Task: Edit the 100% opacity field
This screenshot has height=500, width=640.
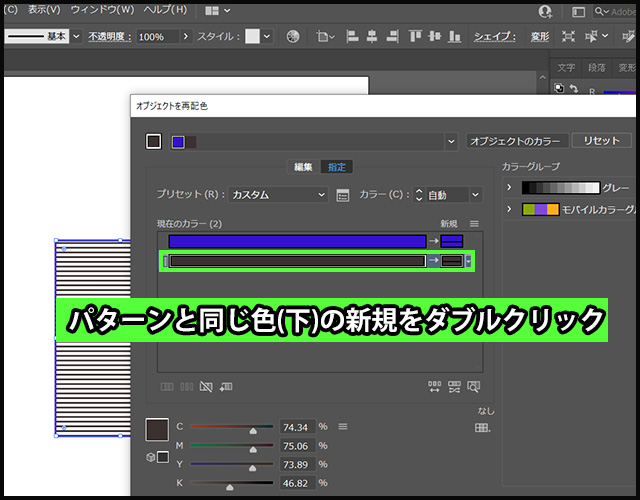Action: click(157, 37)
